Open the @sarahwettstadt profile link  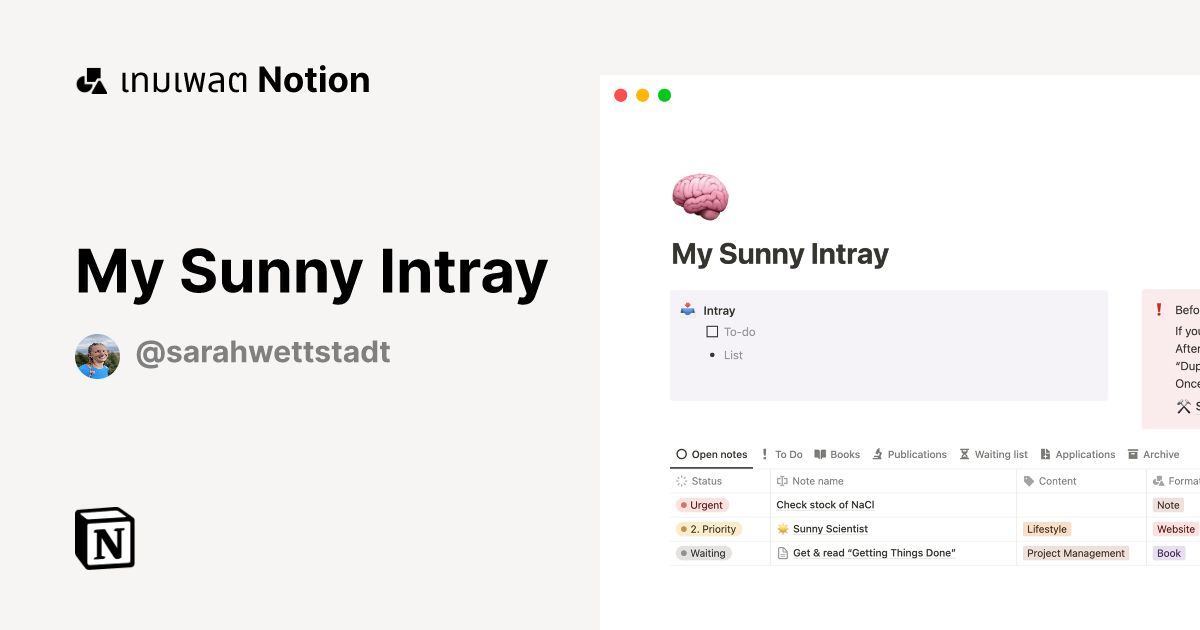[x=263, y=352]
